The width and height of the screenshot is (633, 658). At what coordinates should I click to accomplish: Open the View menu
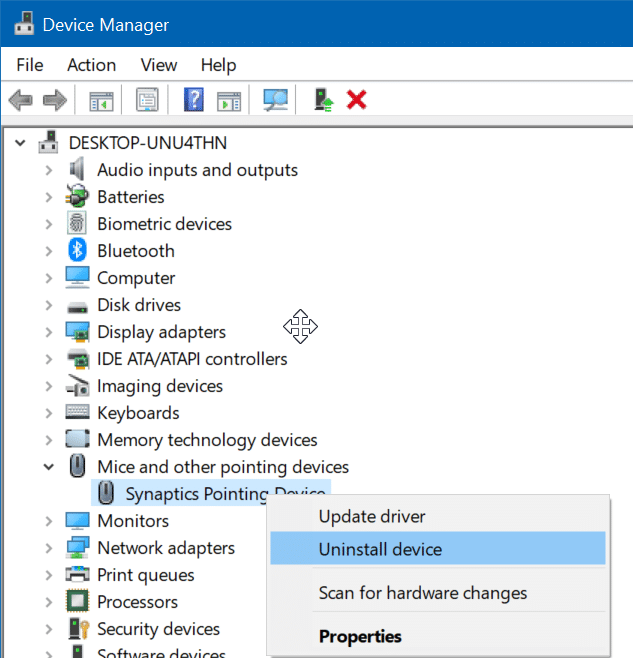pyautogui.click(x=159, y=65)
